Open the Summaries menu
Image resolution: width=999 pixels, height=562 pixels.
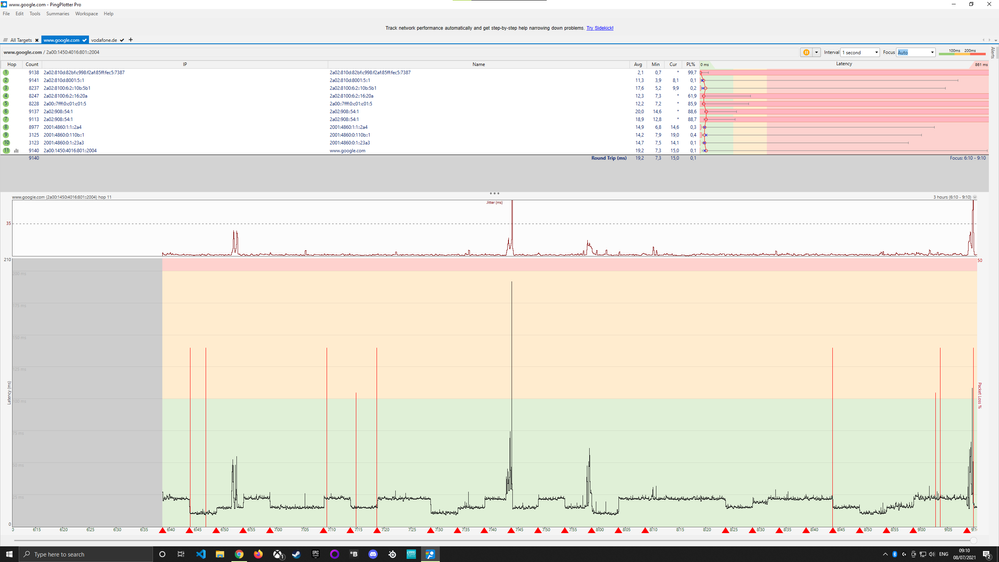tap(57, 14)
